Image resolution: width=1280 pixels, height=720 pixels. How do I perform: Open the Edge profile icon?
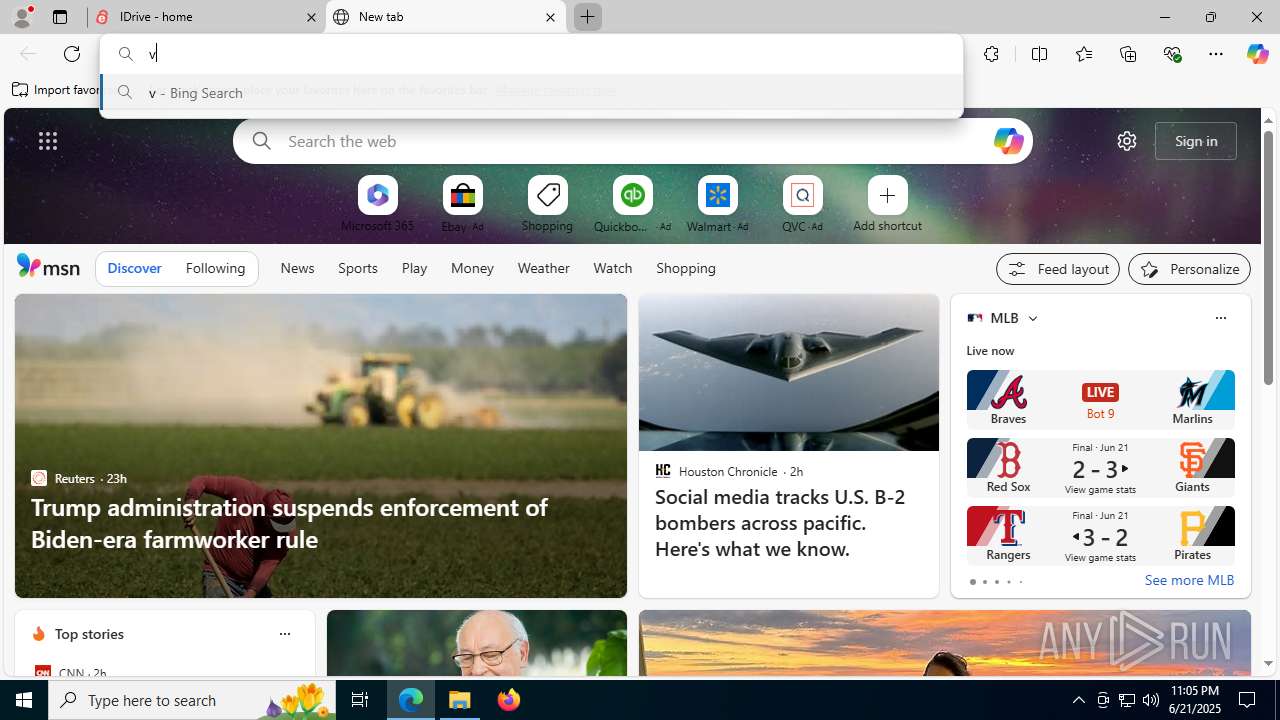[21, 17]
